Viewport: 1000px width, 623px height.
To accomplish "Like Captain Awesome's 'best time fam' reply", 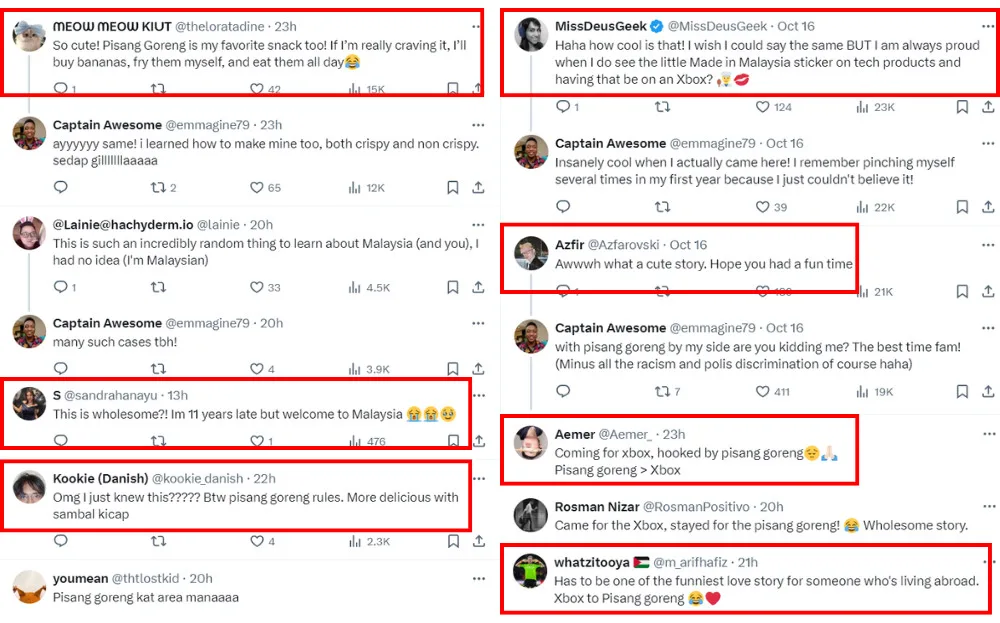I will 763,392.
